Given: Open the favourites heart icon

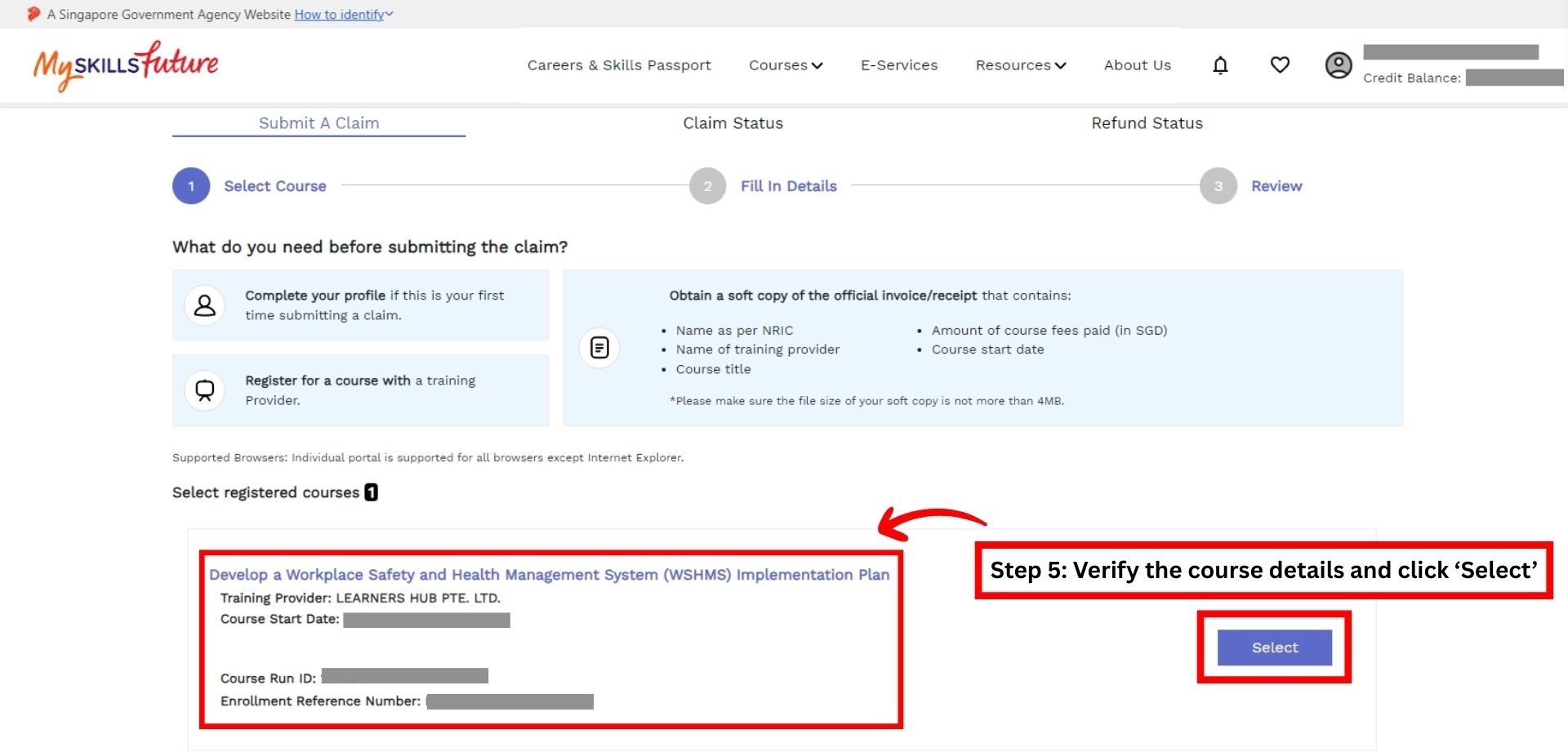Looking at the screenshot, I should pyautogui.click(x=1280, y=65).
